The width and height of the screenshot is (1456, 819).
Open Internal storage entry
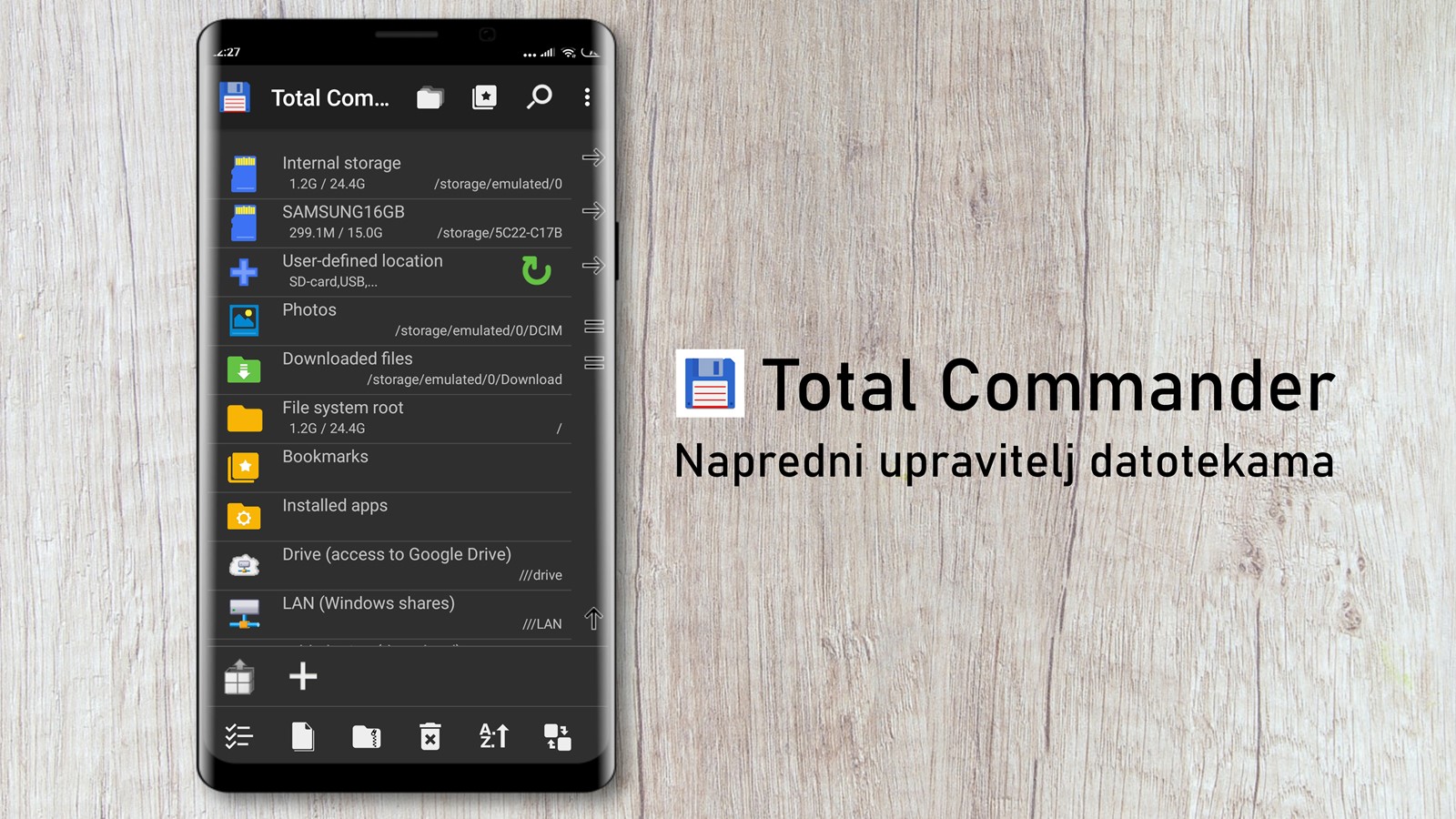tap(390, 173)
